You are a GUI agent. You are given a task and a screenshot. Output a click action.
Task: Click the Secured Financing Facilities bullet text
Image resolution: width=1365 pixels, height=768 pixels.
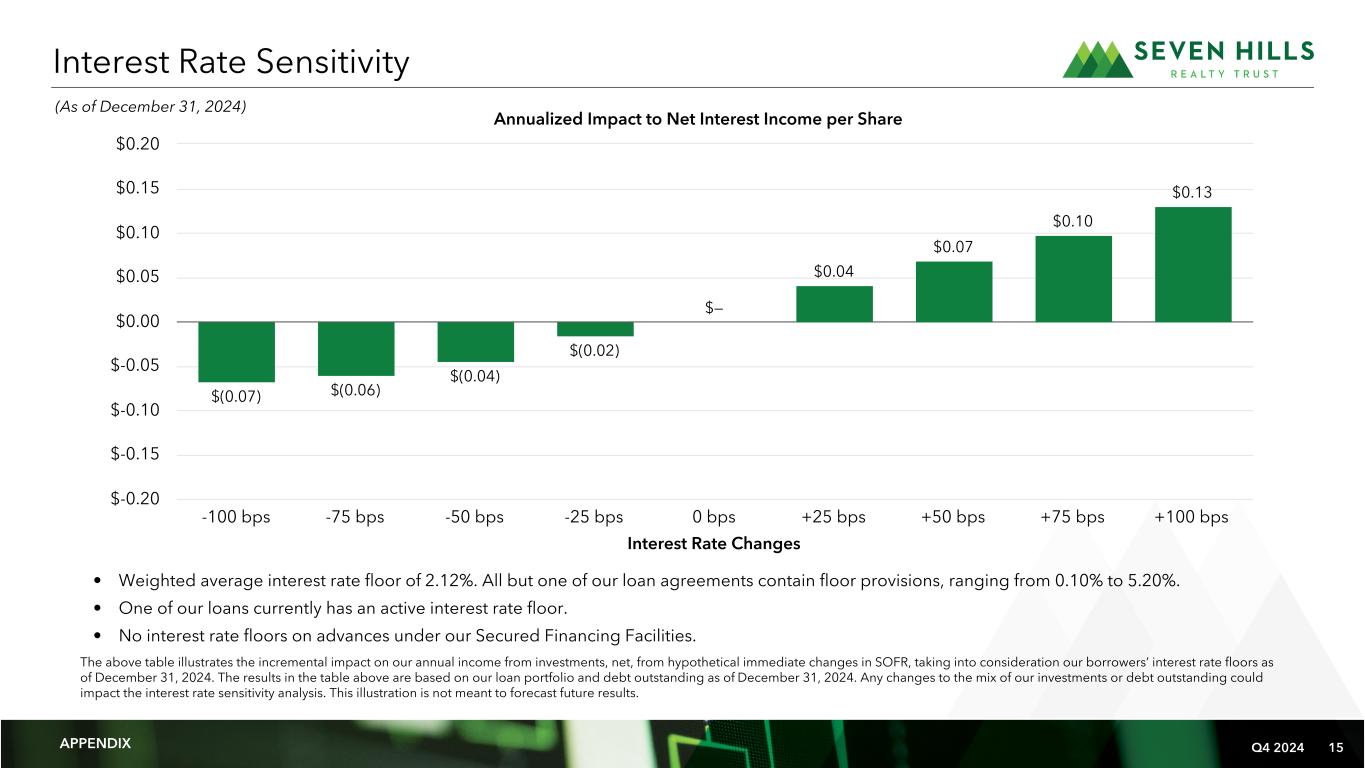[407, 635]
